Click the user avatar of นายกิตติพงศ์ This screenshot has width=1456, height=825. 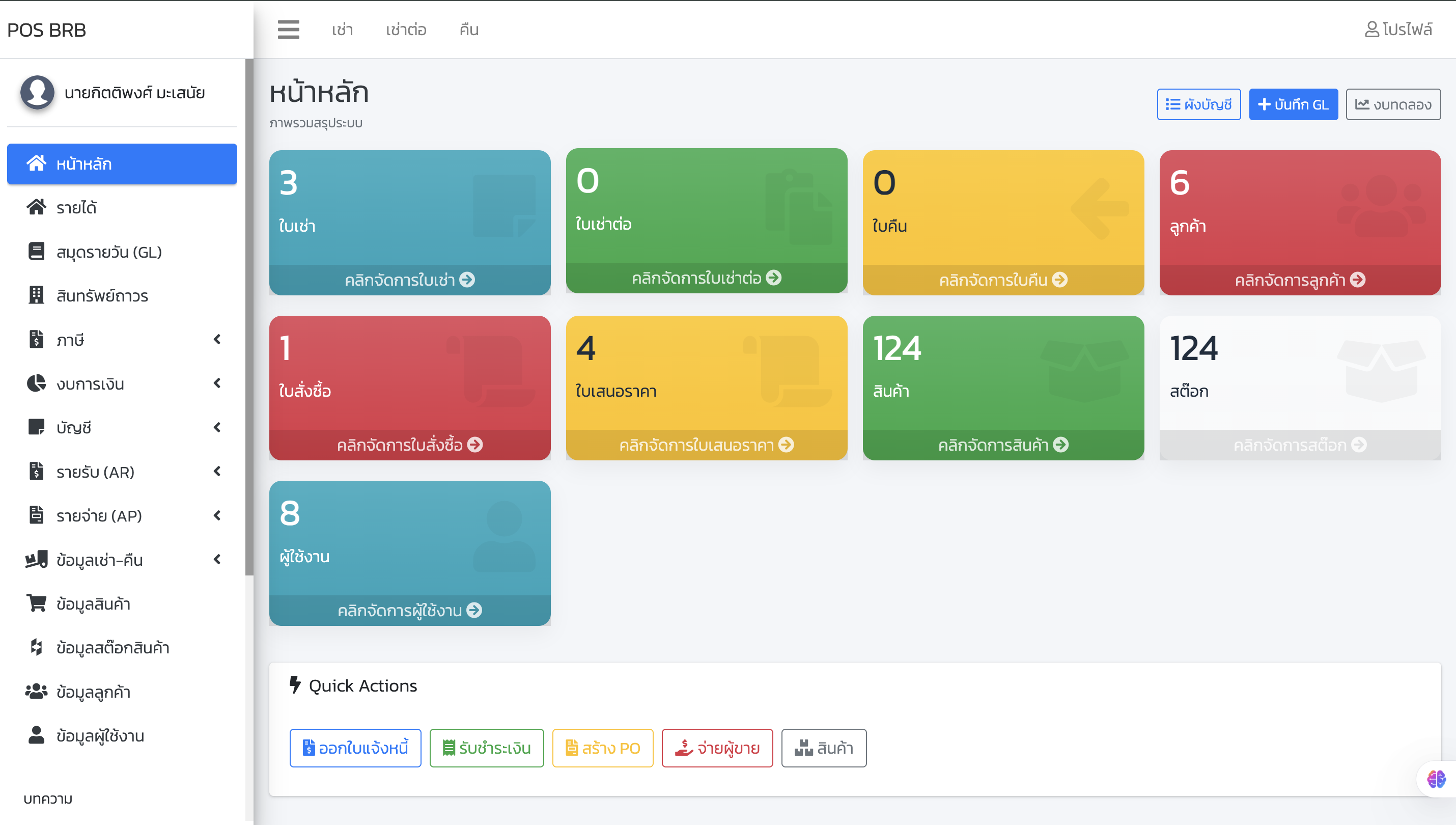click(37, 92)
